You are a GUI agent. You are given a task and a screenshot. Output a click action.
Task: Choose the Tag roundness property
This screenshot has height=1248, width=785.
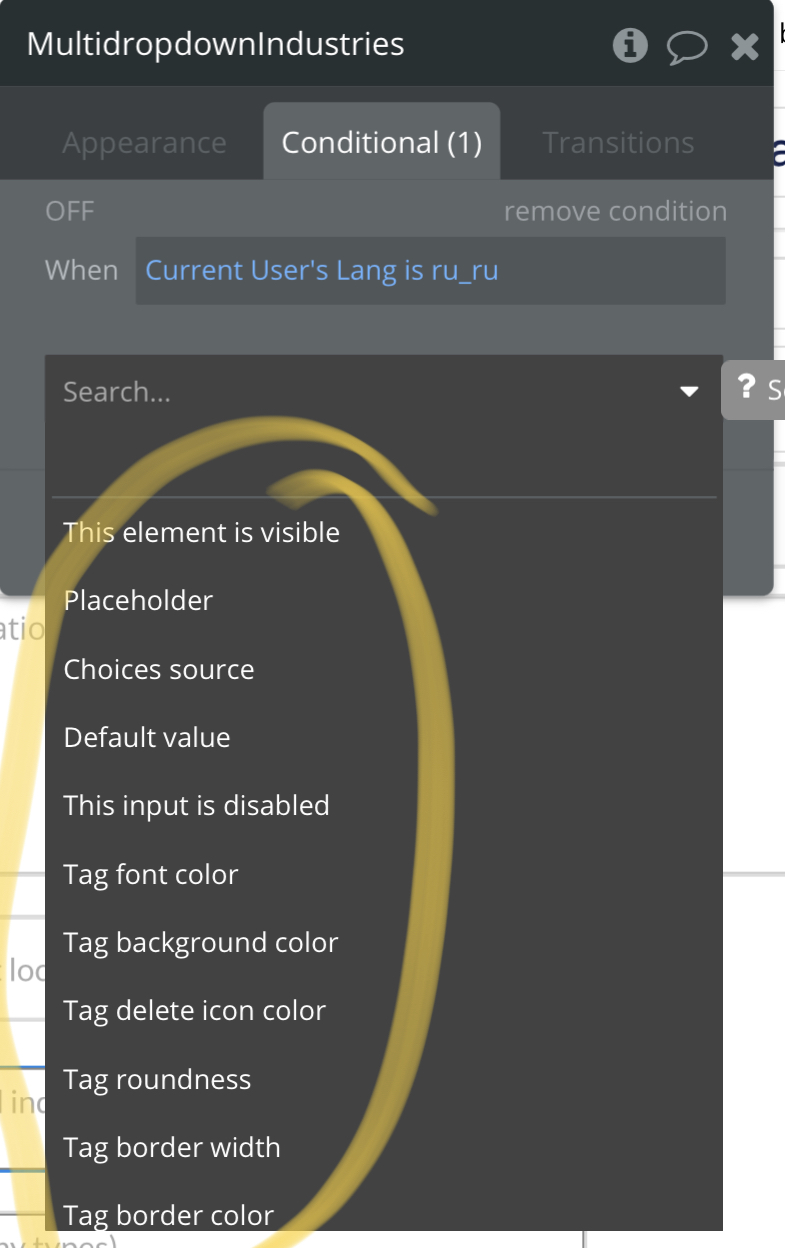tap(384, 1079)
